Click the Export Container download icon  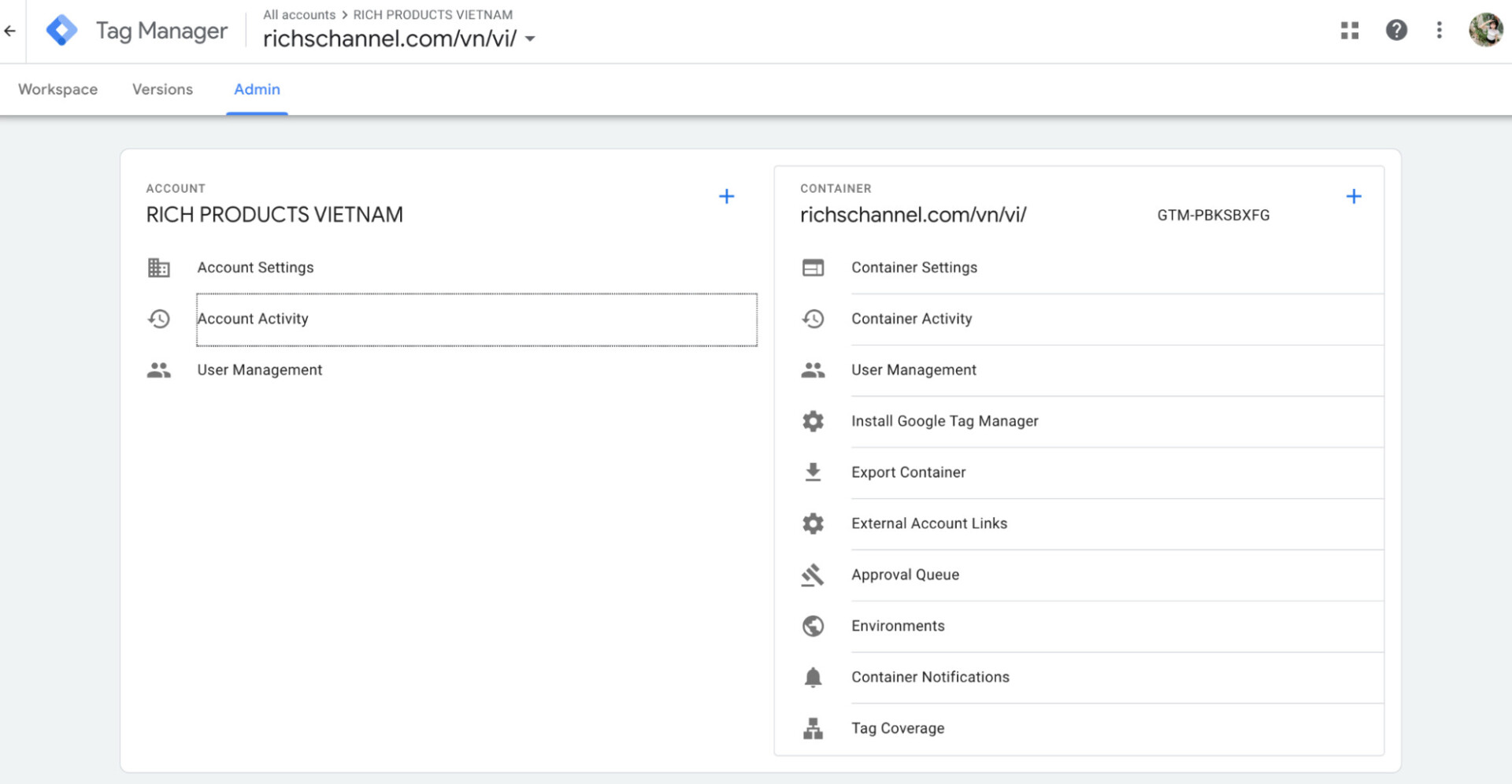[813, 472]
